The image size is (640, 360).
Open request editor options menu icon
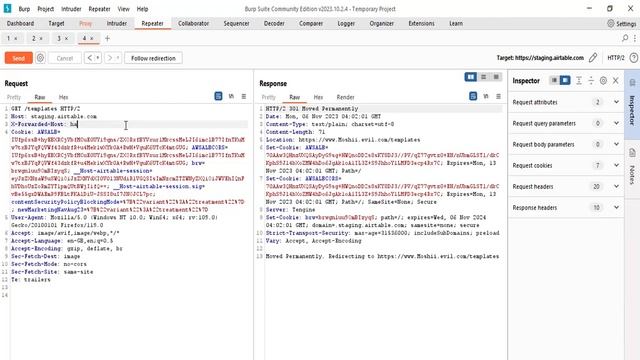coord(244,96)
